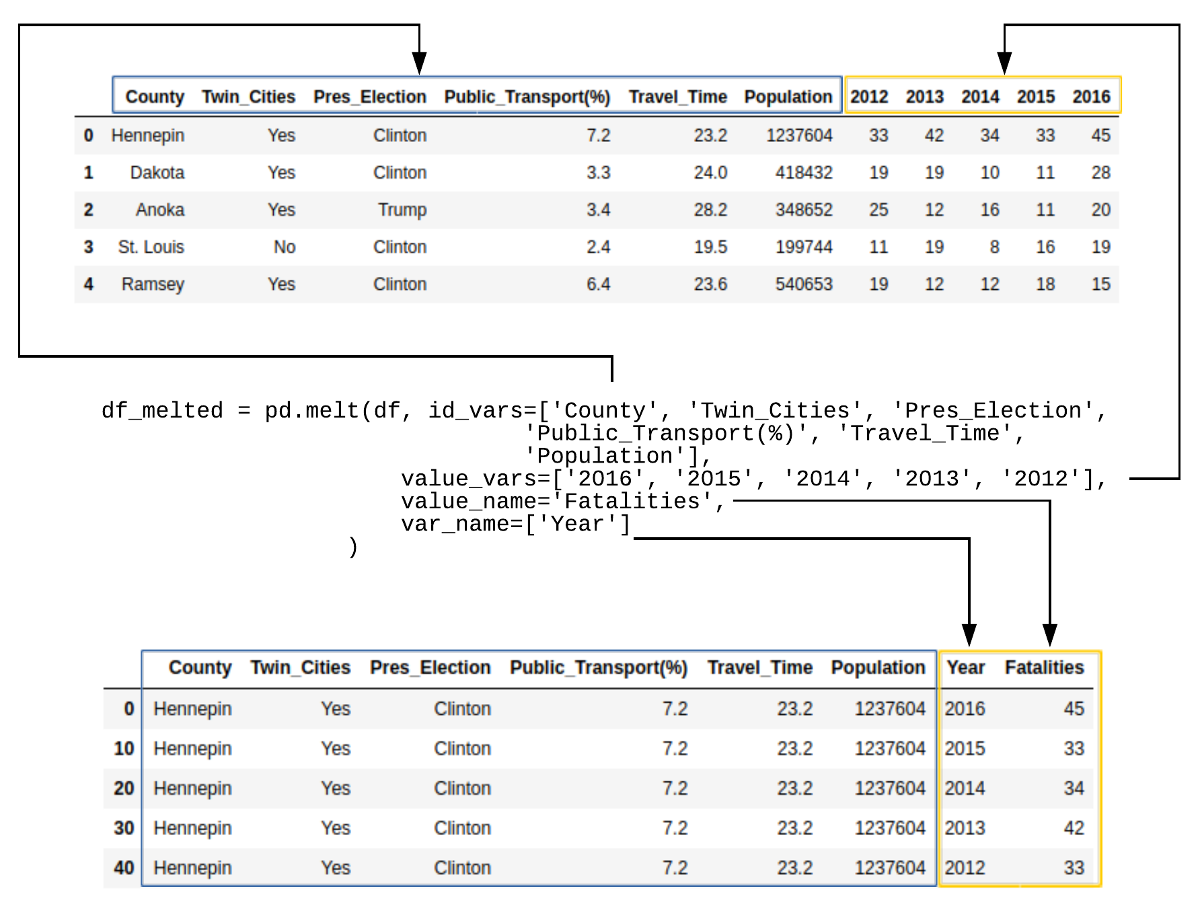The image size is (1200, 901).
Task: Select the Ramsey county cell
Action: (153, 284)
